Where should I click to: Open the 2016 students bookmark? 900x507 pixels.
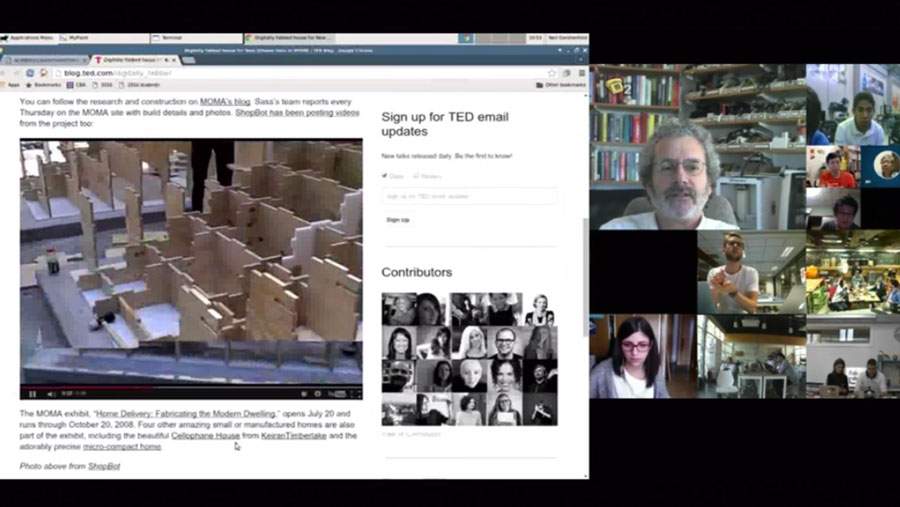(x=139, y=85)
